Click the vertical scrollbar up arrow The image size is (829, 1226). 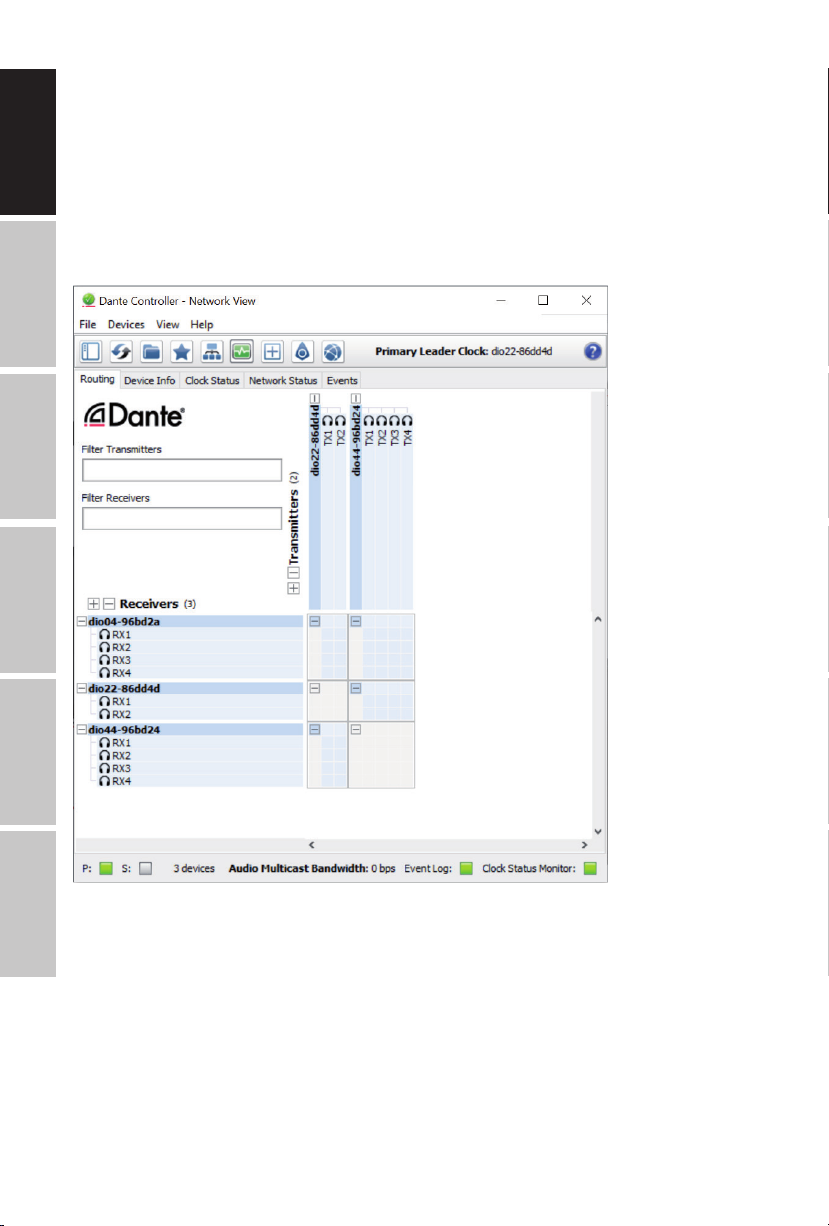pyautogui.click(x=598, y=620)
